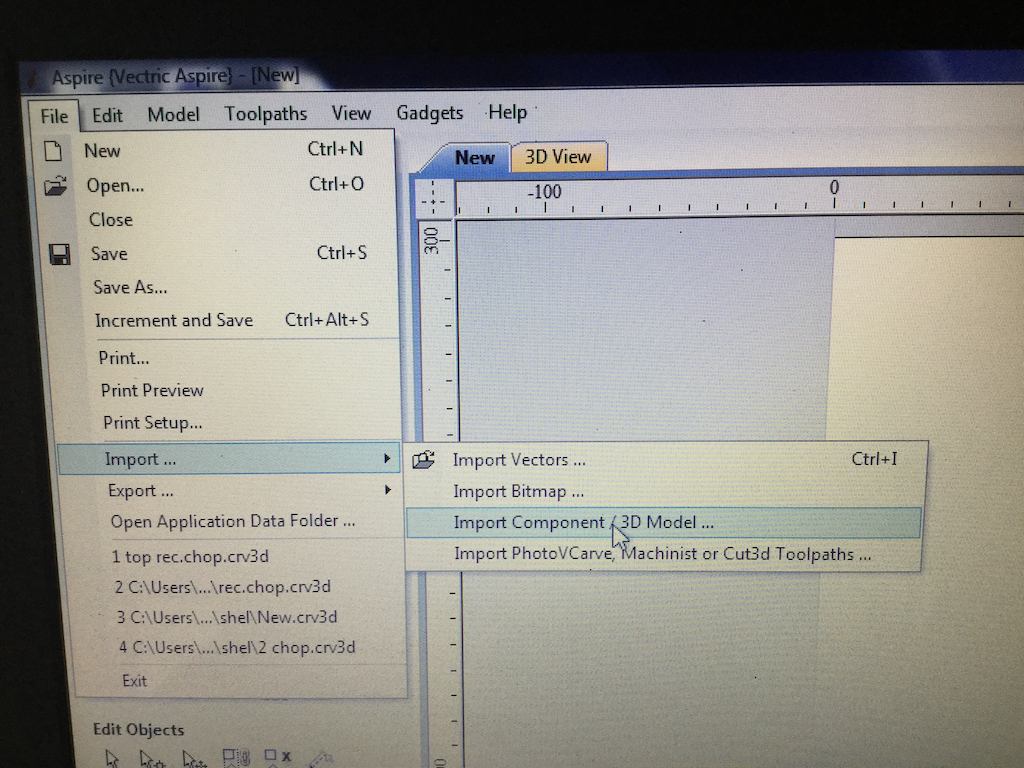Screen dimensions: 1024x768
Task: Open the Toolpaths menu
Action: (266, 114)
